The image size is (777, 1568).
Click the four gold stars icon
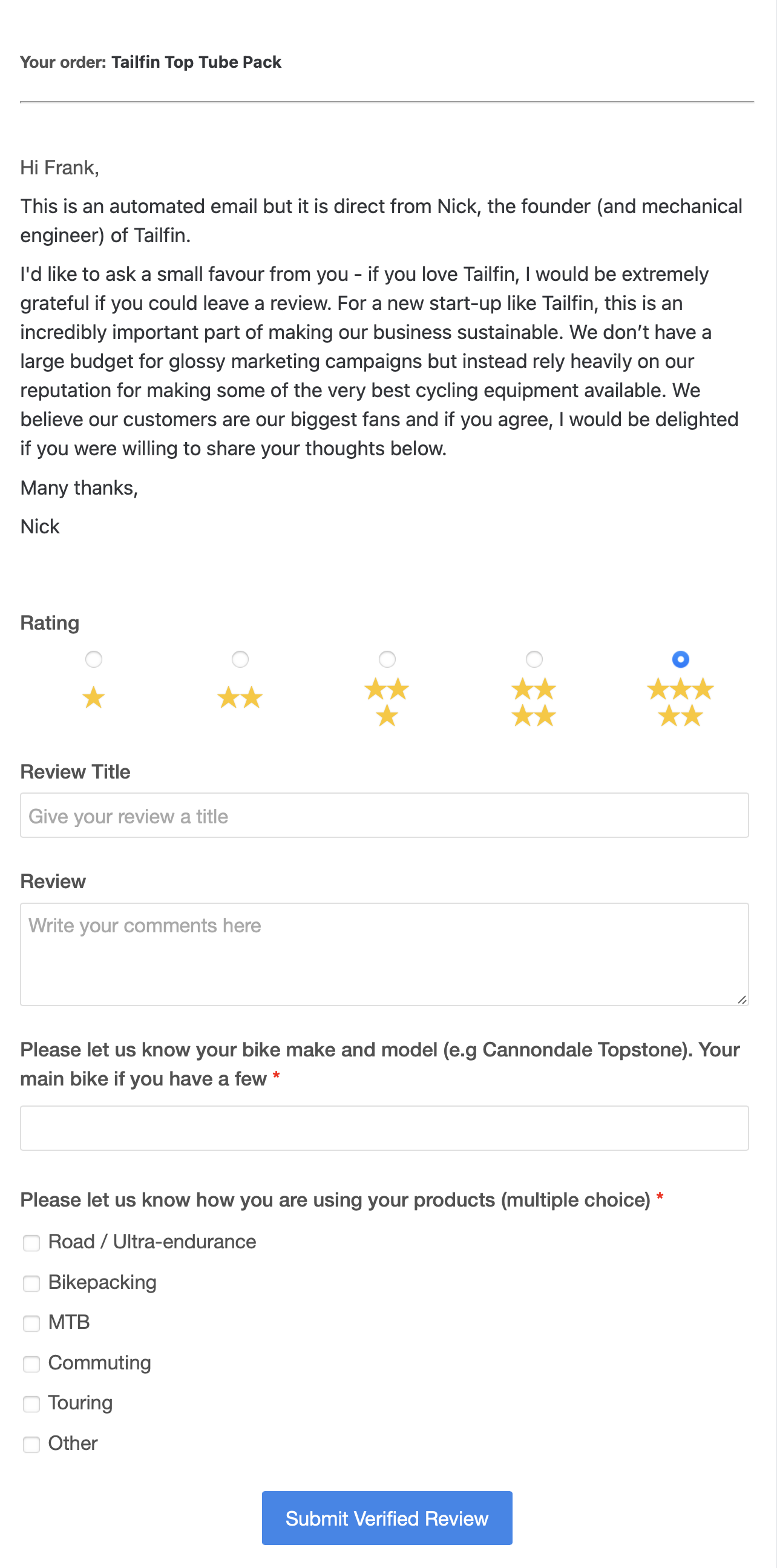click(534, 702)
